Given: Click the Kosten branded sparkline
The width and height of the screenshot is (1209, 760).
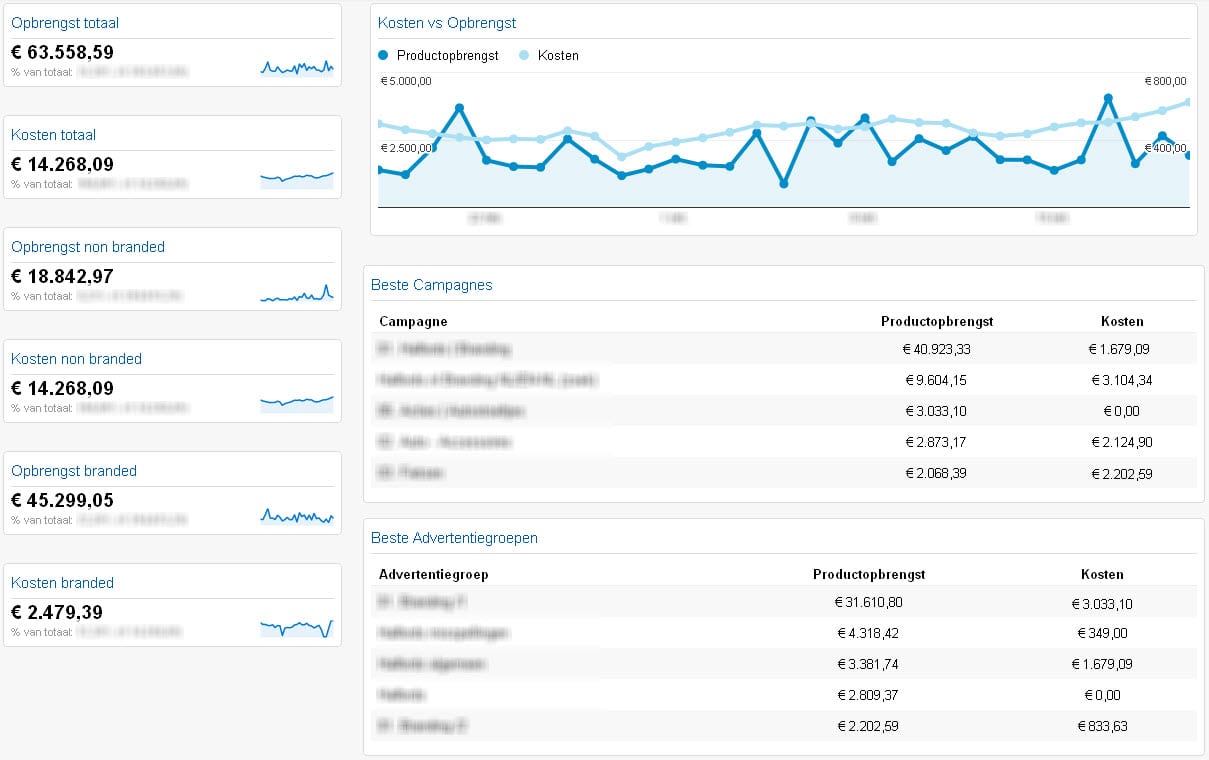Looking at the screenshot, I should tap(297, 626).
